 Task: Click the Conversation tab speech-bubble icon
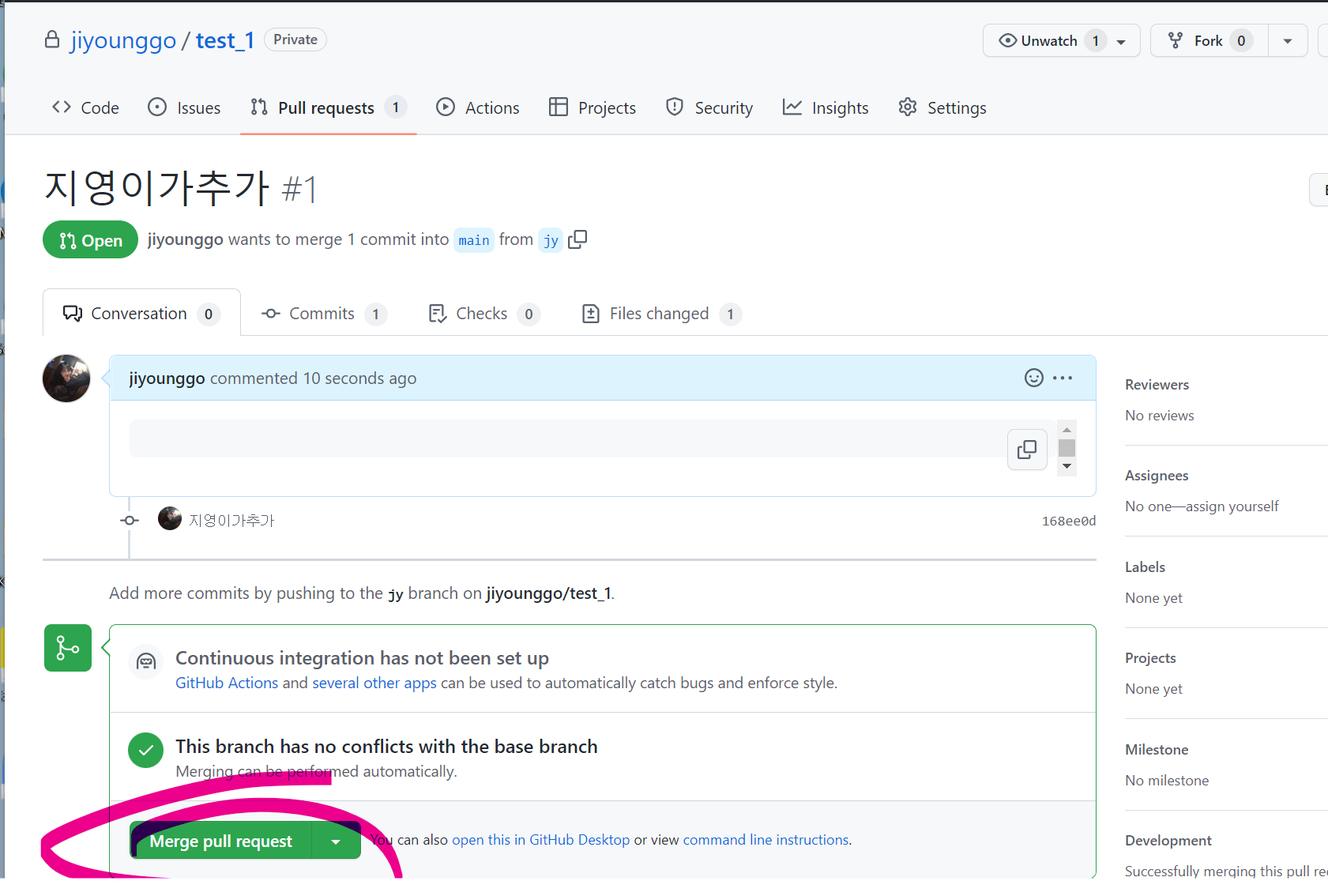pos(73,314)
